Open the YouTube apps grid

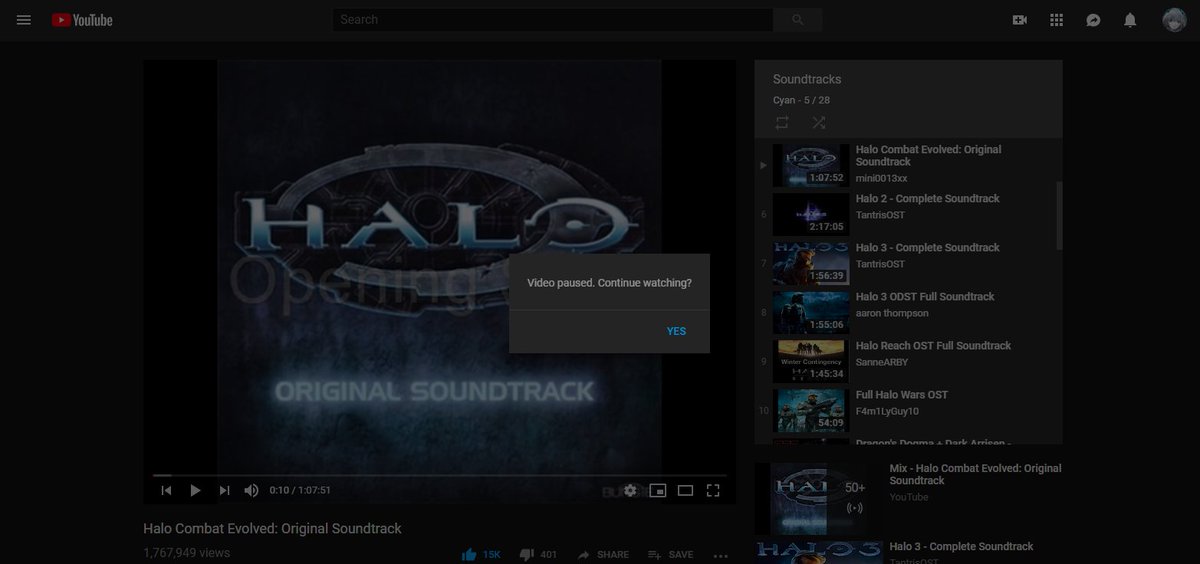click(x=1056, y=20)
